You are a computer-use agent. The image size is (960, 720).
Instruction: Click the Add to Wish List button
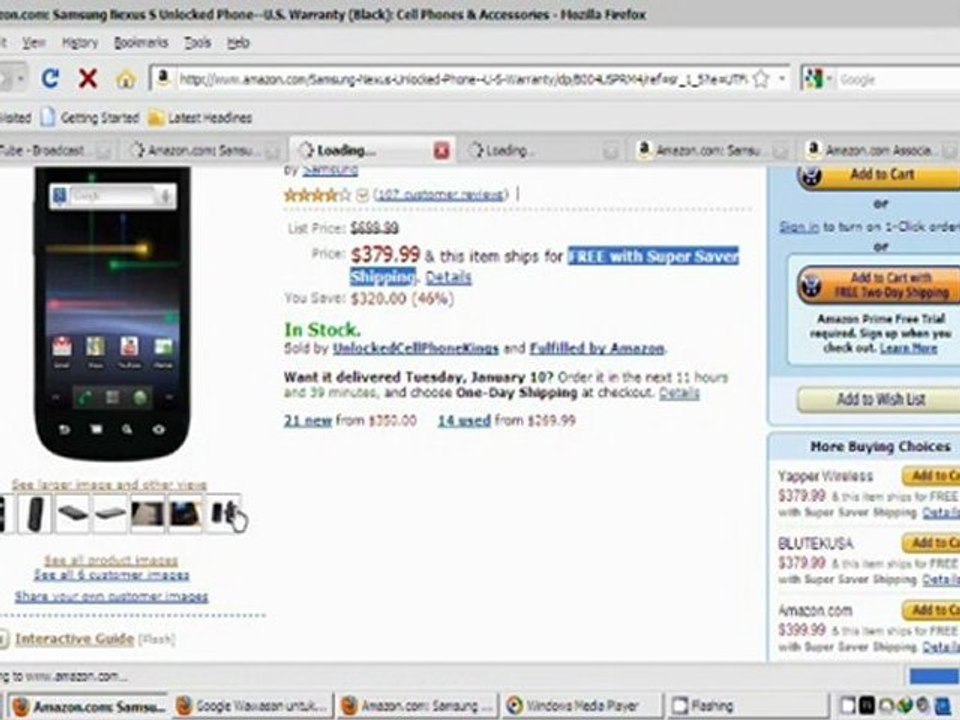click(880, 399)
